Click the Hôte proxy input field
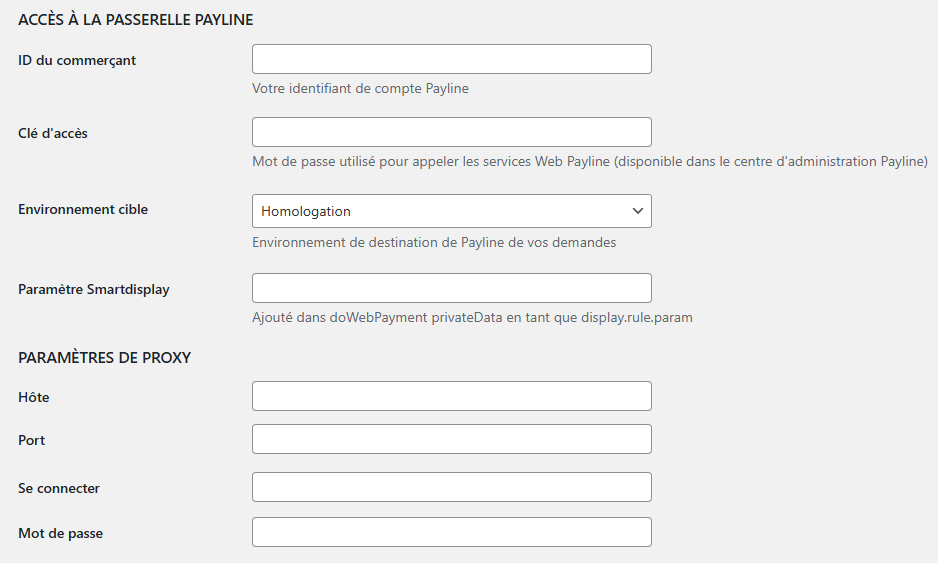This screenshot has height=563, width=938. [x=452, y=396]
